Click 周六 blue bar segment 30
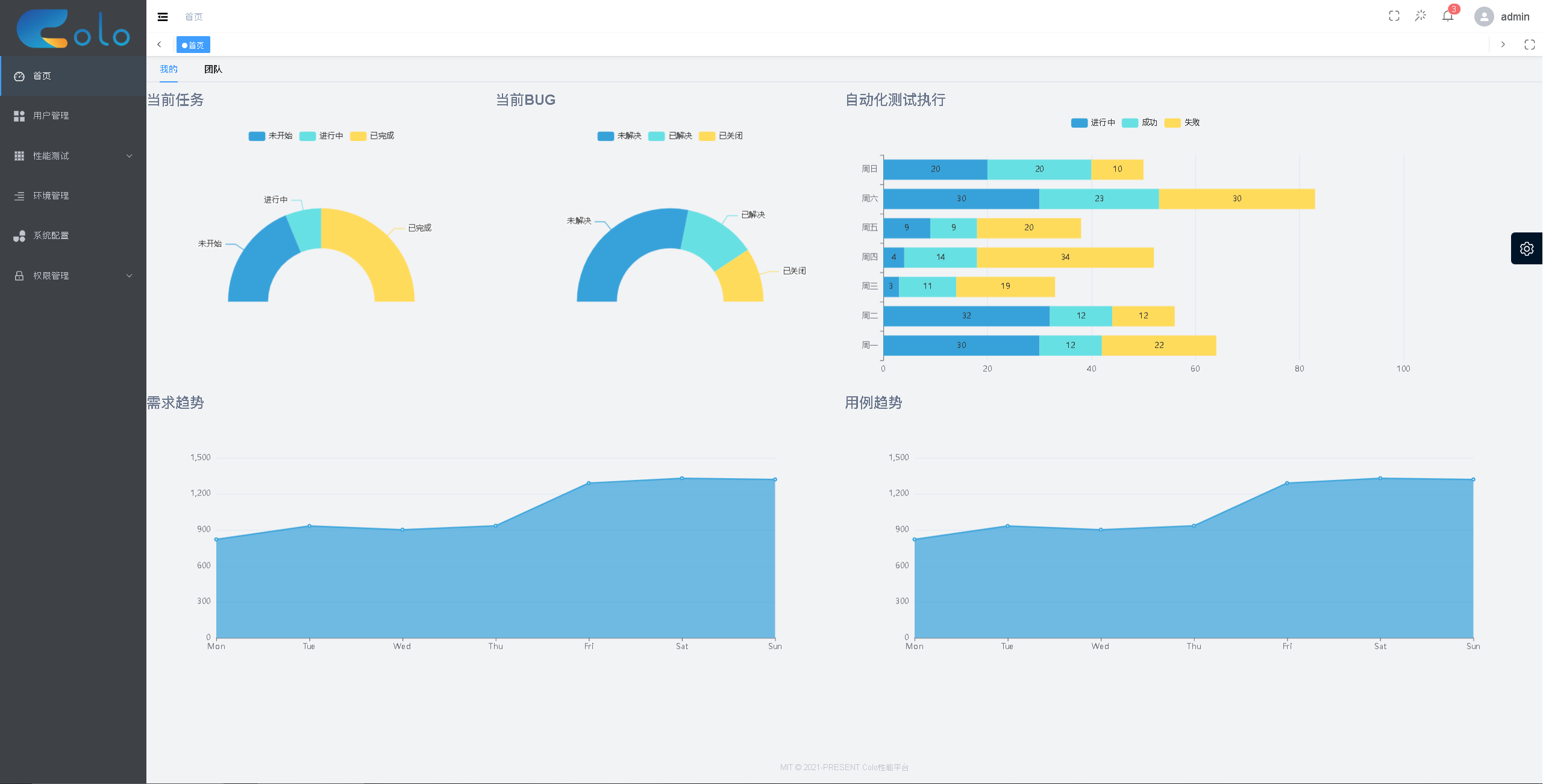Image resolution: width=1543 pixels, height=784 pixels. [961, 199]
